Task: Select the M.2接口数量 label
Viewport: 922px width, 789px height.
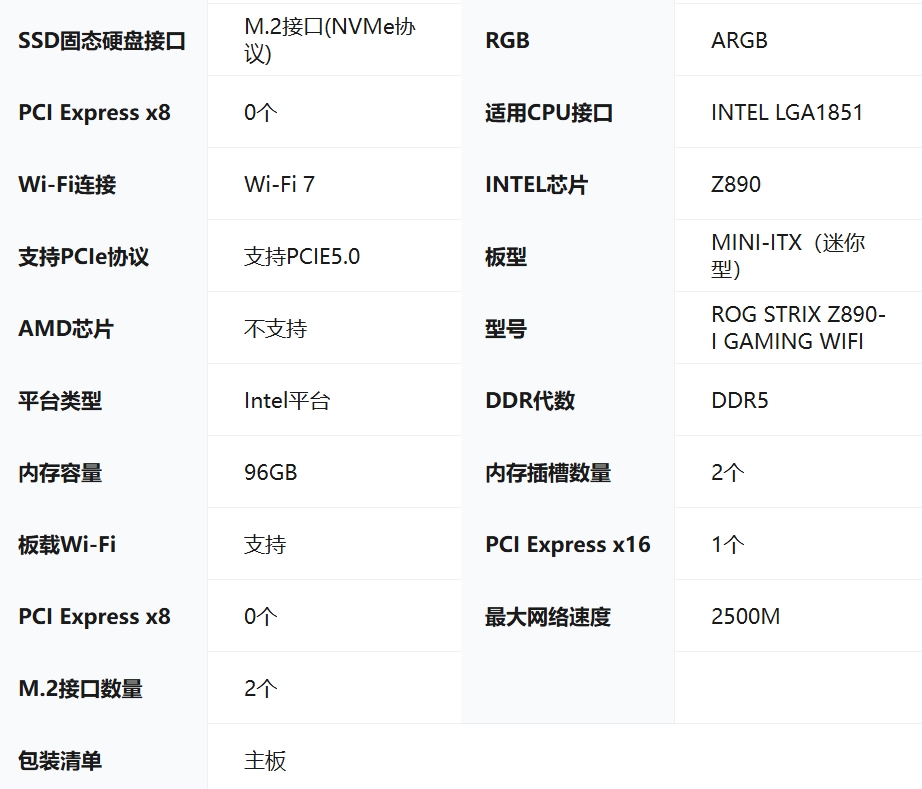Action: [80, 688]
